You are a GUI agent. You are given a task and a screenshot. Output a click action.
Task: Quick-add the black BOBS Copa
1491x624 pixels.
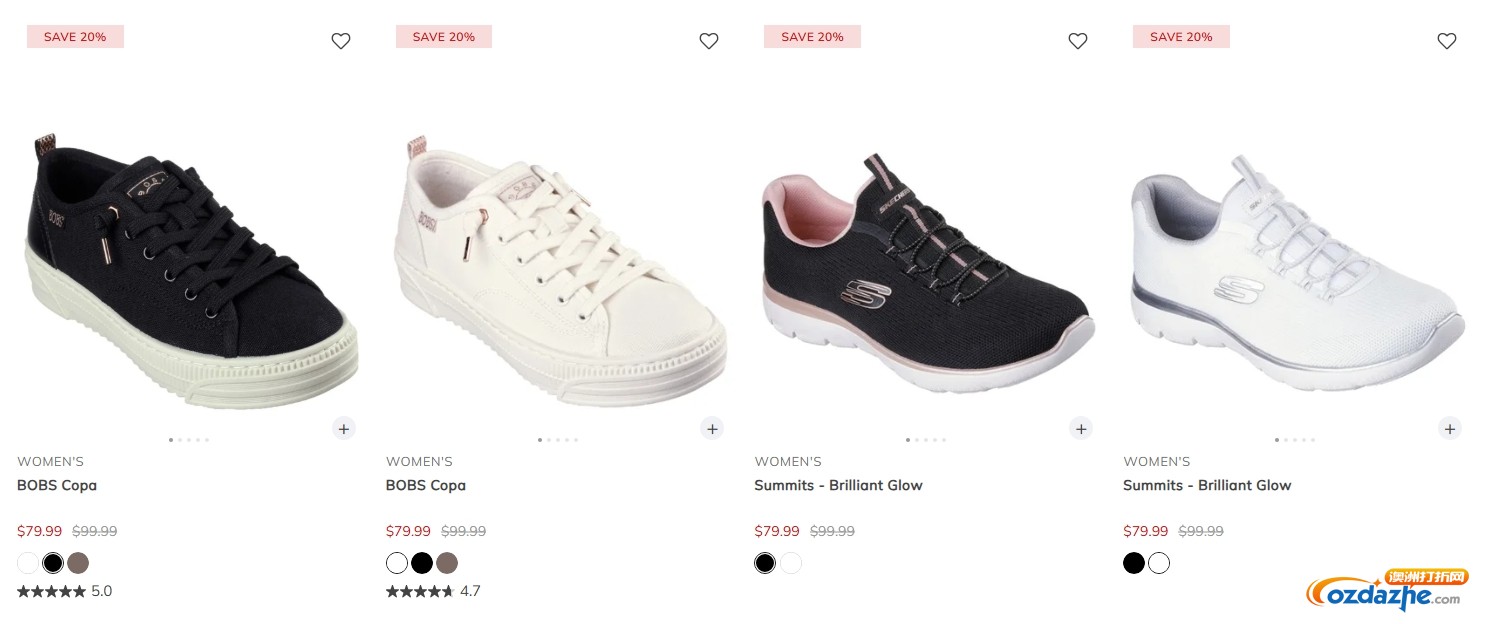point(343,428)
